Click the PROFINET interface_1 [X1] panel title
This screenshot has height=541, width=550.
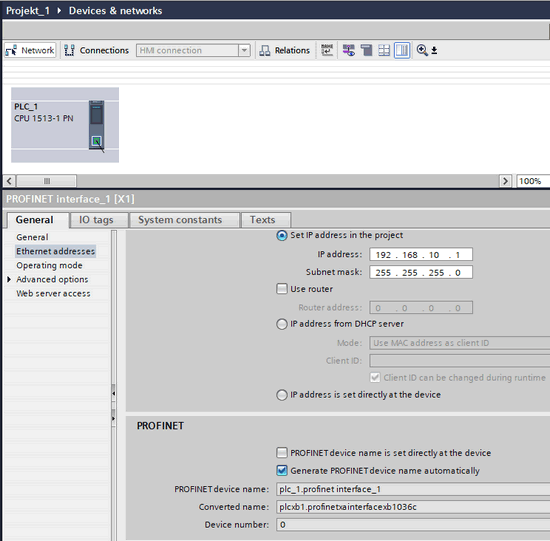click(x=70, y=199)
